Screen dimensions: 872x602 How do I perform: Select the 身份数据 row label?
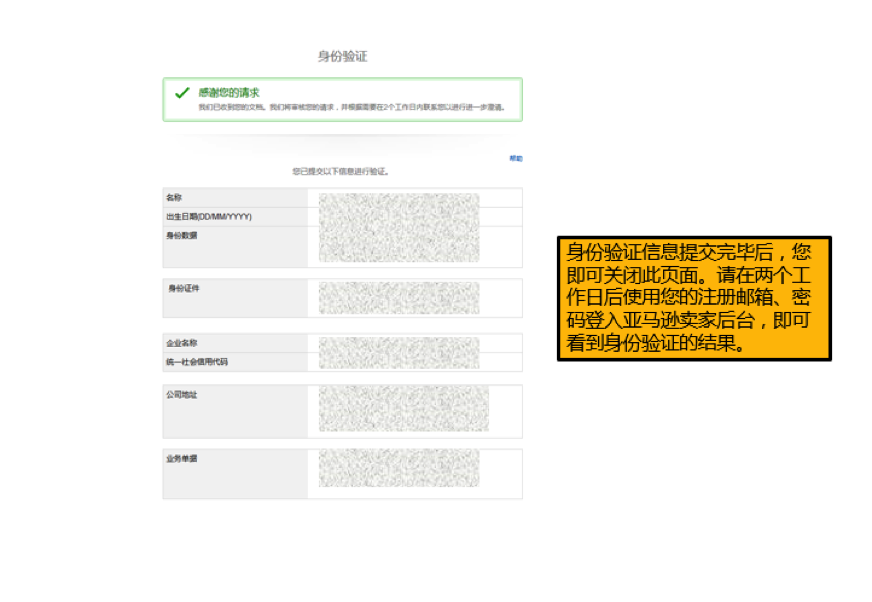pos(182,236)
